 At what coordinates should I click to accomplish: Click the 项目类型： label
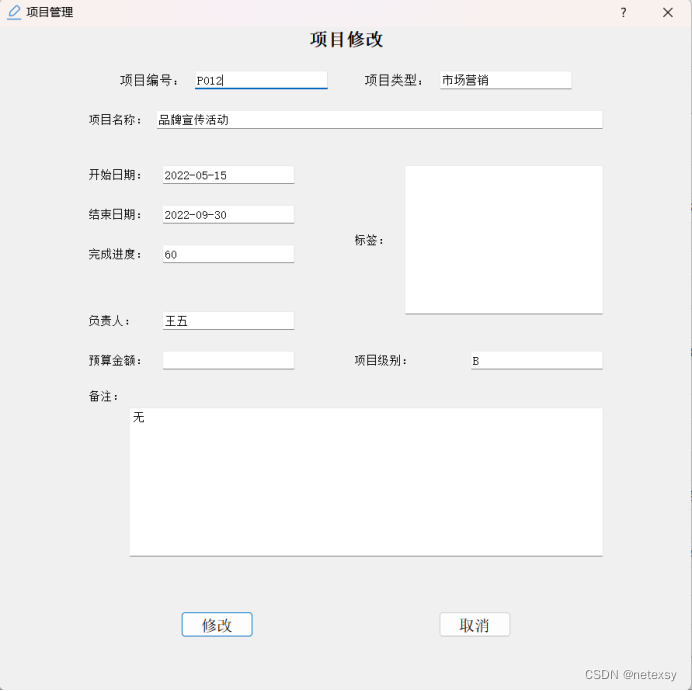coord(394,80)
